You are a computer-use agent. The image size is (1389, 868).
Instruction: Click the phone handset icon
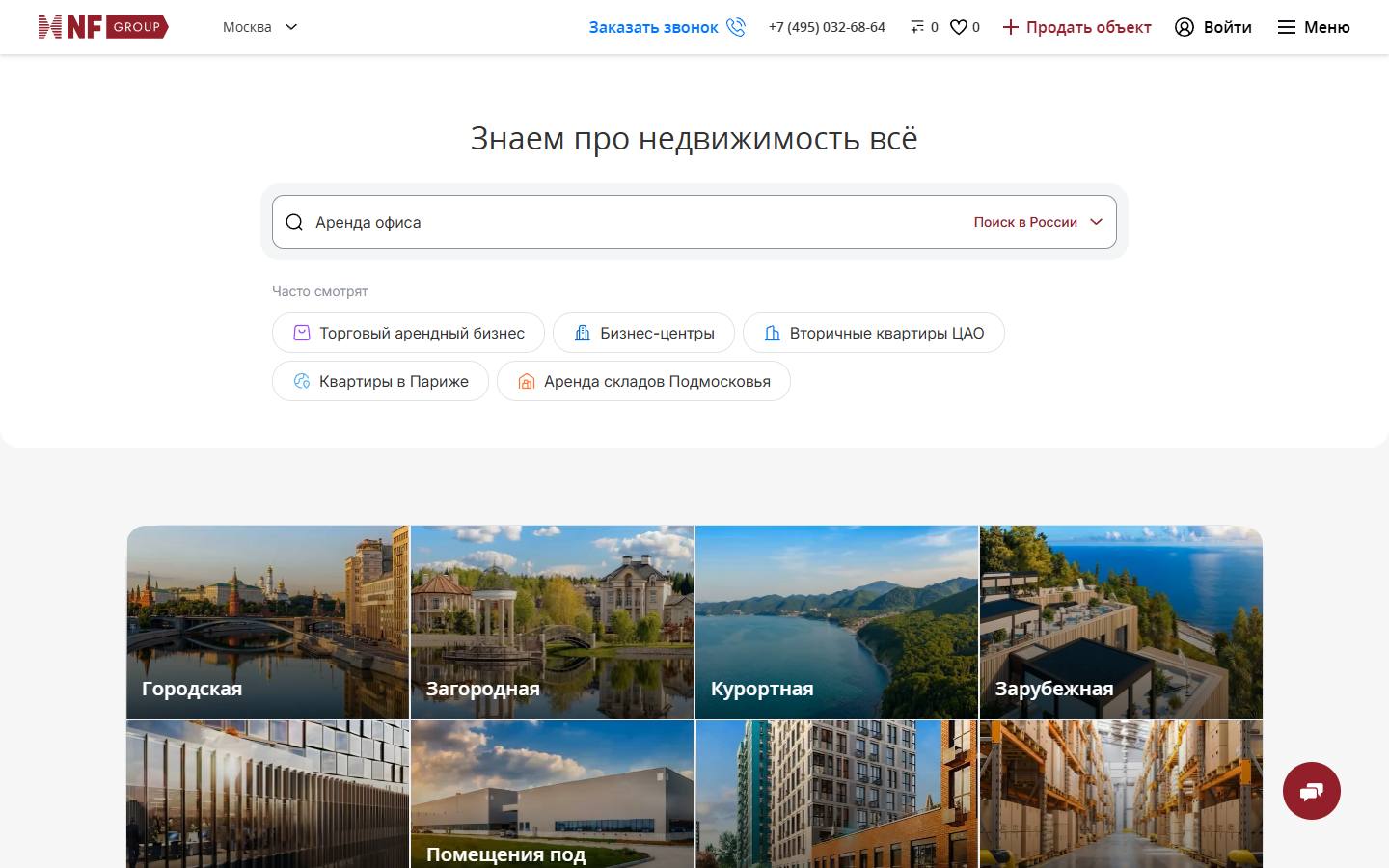click(736, 27)
